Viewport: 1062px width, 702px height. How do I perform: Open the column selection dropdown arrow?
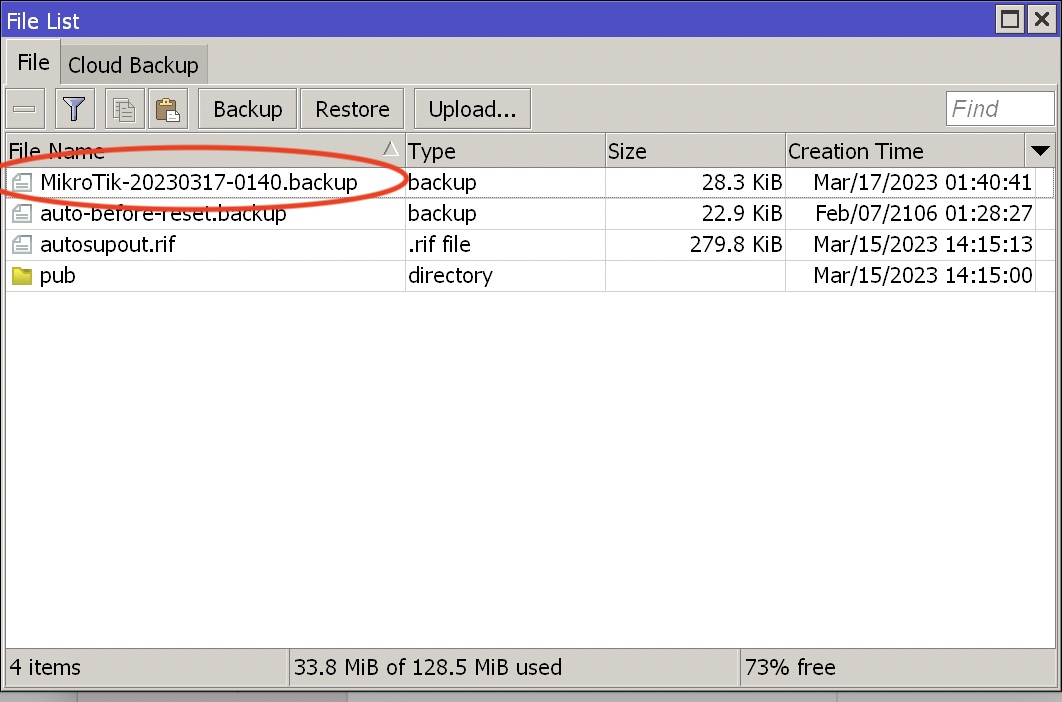pyautogui.click(x=1040, y=150)
